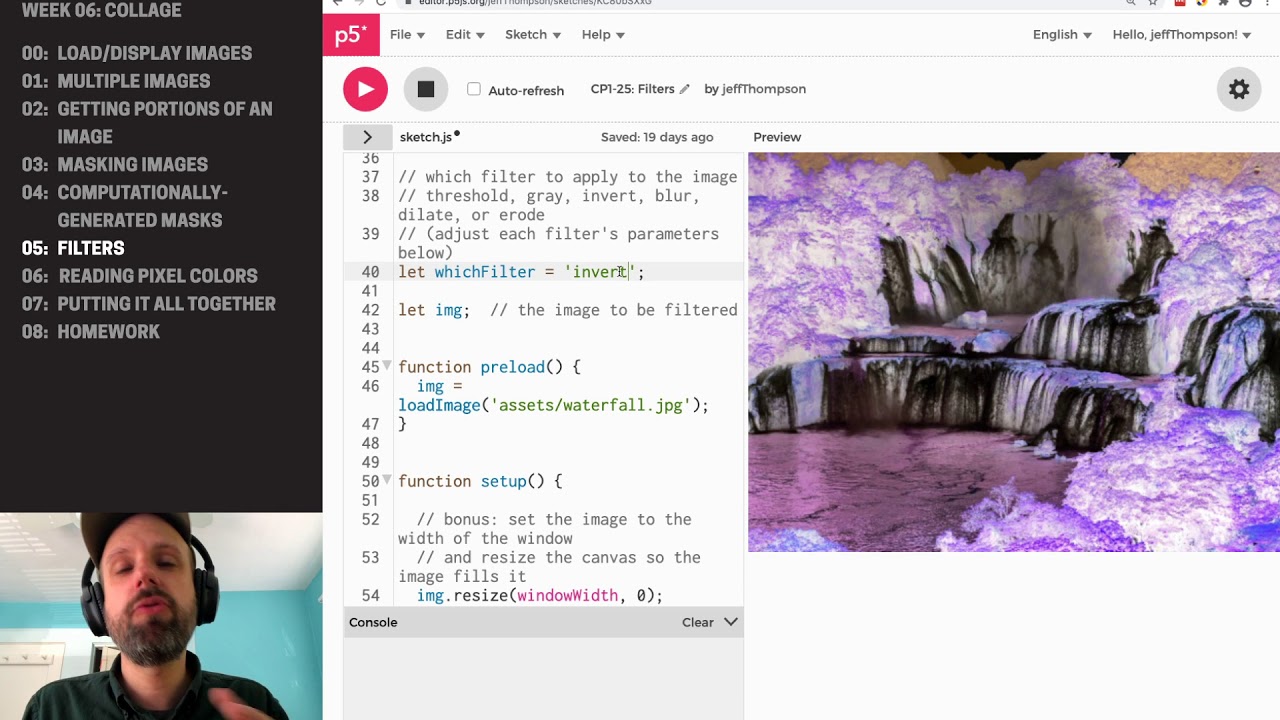Click the p5* logo home icon
Viewport: 1280px width, 720px height.
pos(351,35)
